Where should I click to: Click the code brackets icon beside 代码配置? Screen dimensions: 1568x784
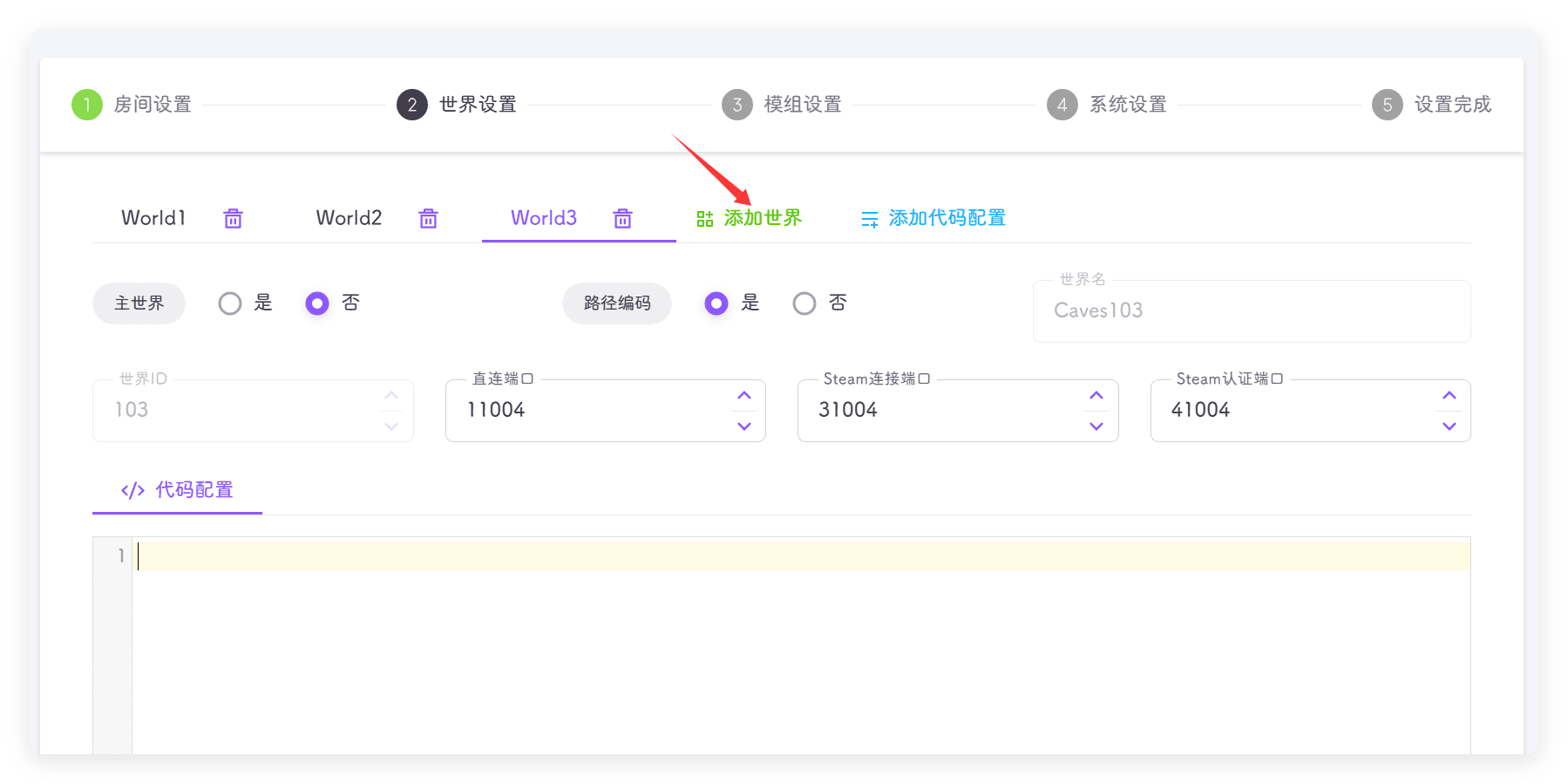click(x=132, y=490)
